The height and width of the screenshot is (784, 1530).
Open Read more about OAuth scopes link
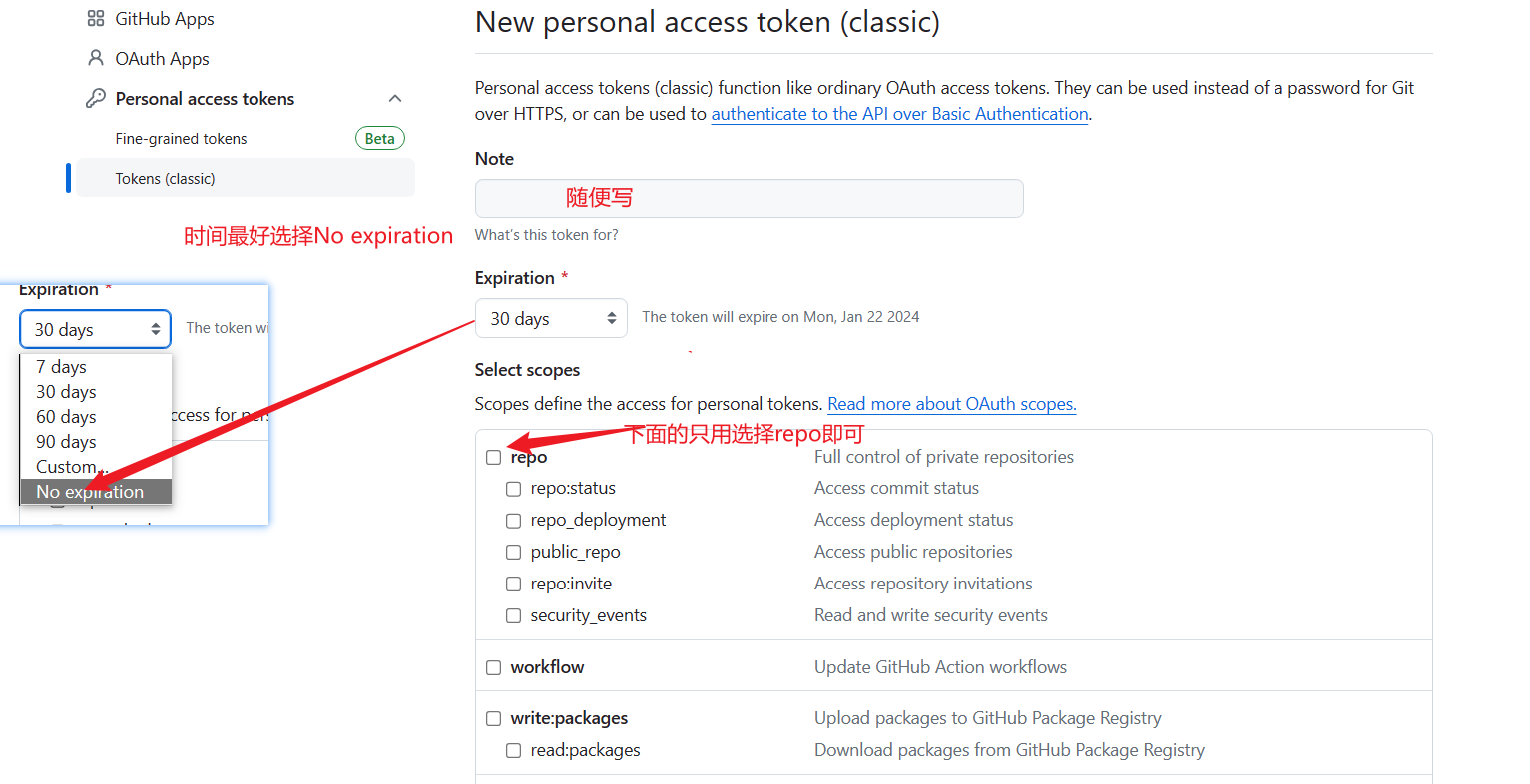951,404
